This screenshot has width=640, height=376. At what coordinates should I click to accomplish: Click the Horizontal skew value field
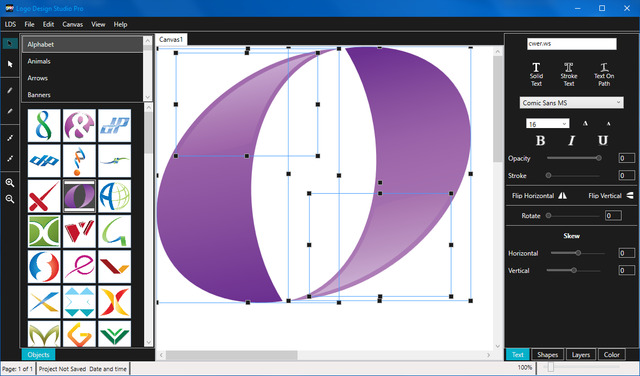[x=627, y=253]
